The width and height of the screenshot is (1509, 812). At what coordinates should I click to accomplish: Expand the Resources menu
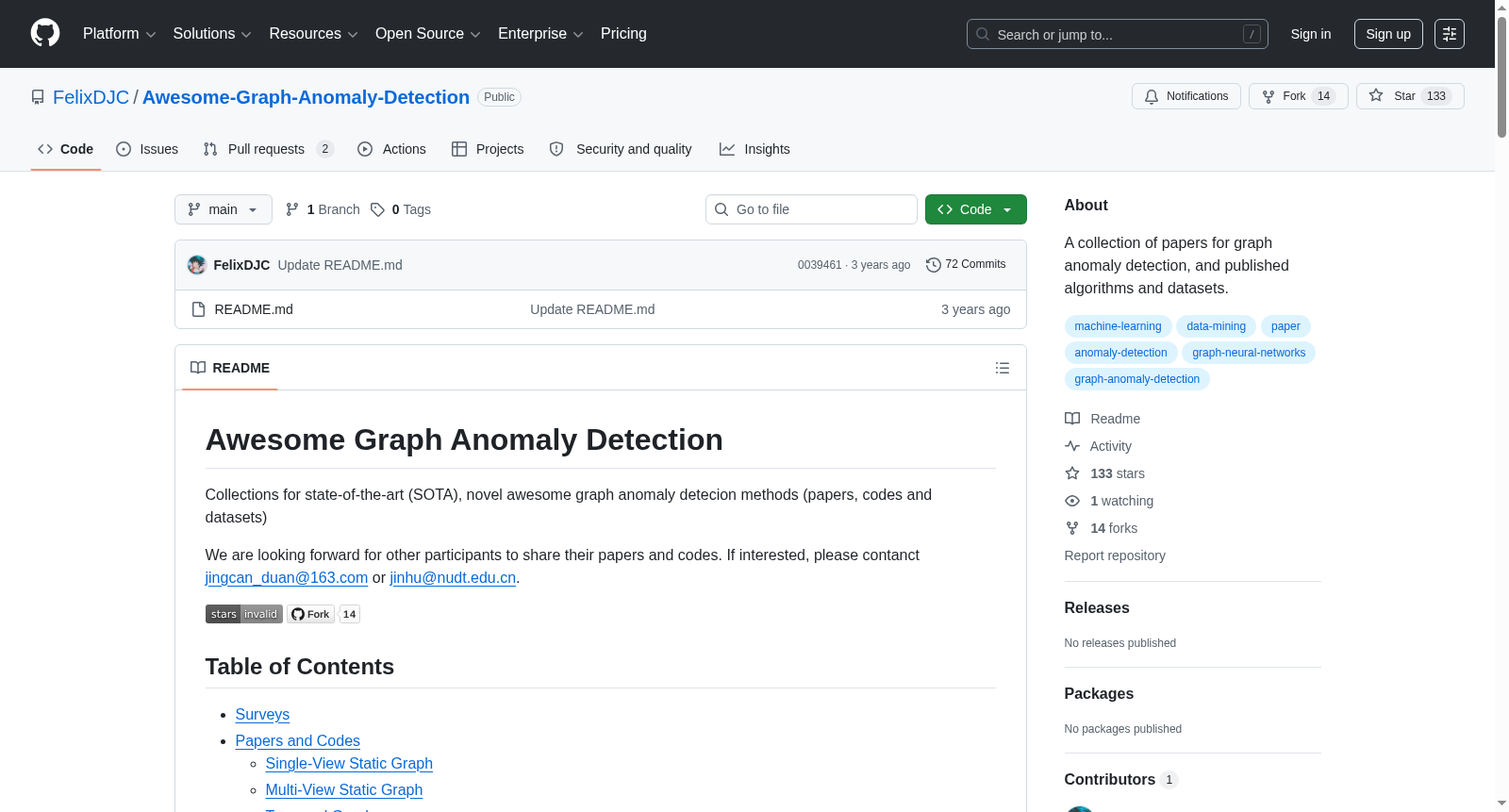click(313, 34)
